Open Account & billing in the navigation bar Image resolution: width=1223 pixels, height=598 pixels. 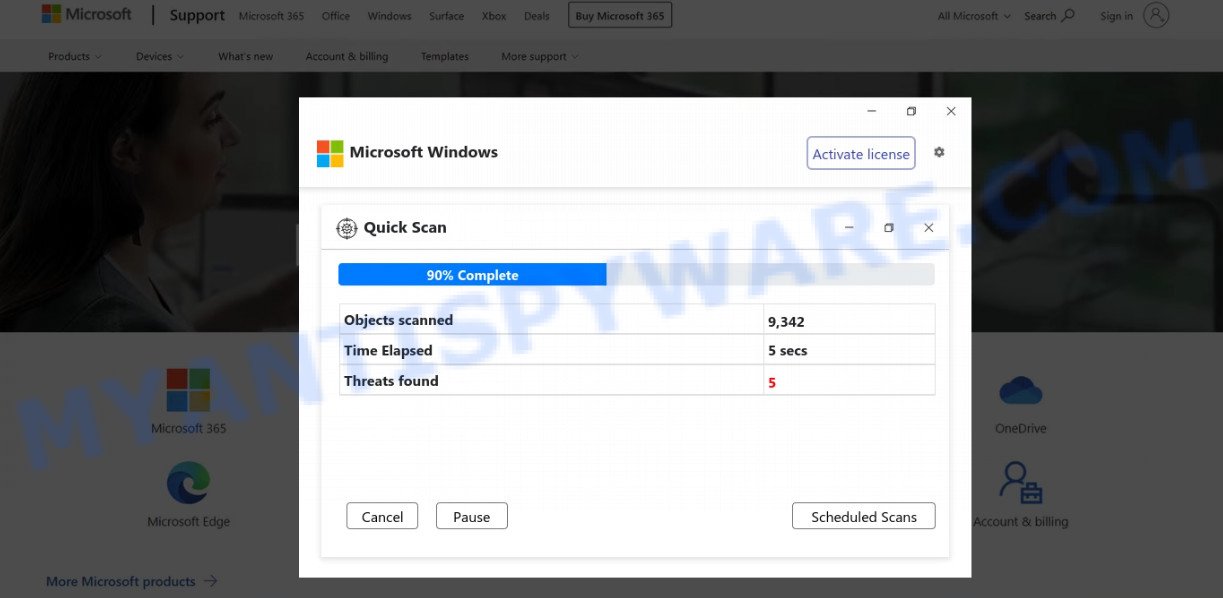347,57
